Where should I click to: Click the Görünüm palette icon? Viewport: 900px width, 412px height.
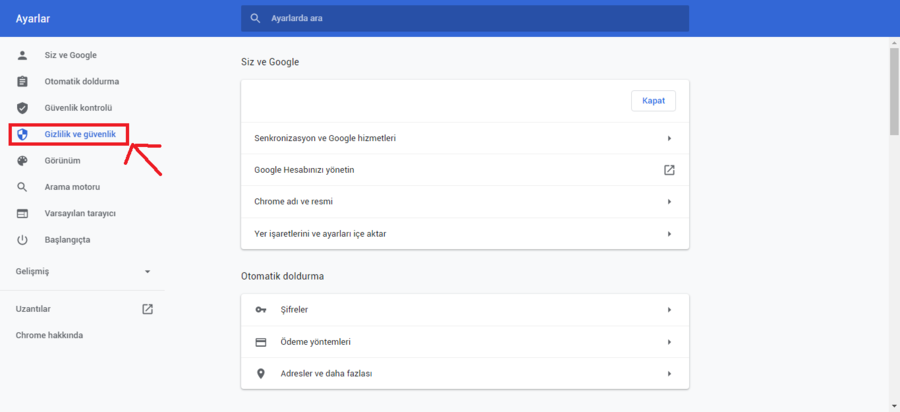(x=22, y=160)
